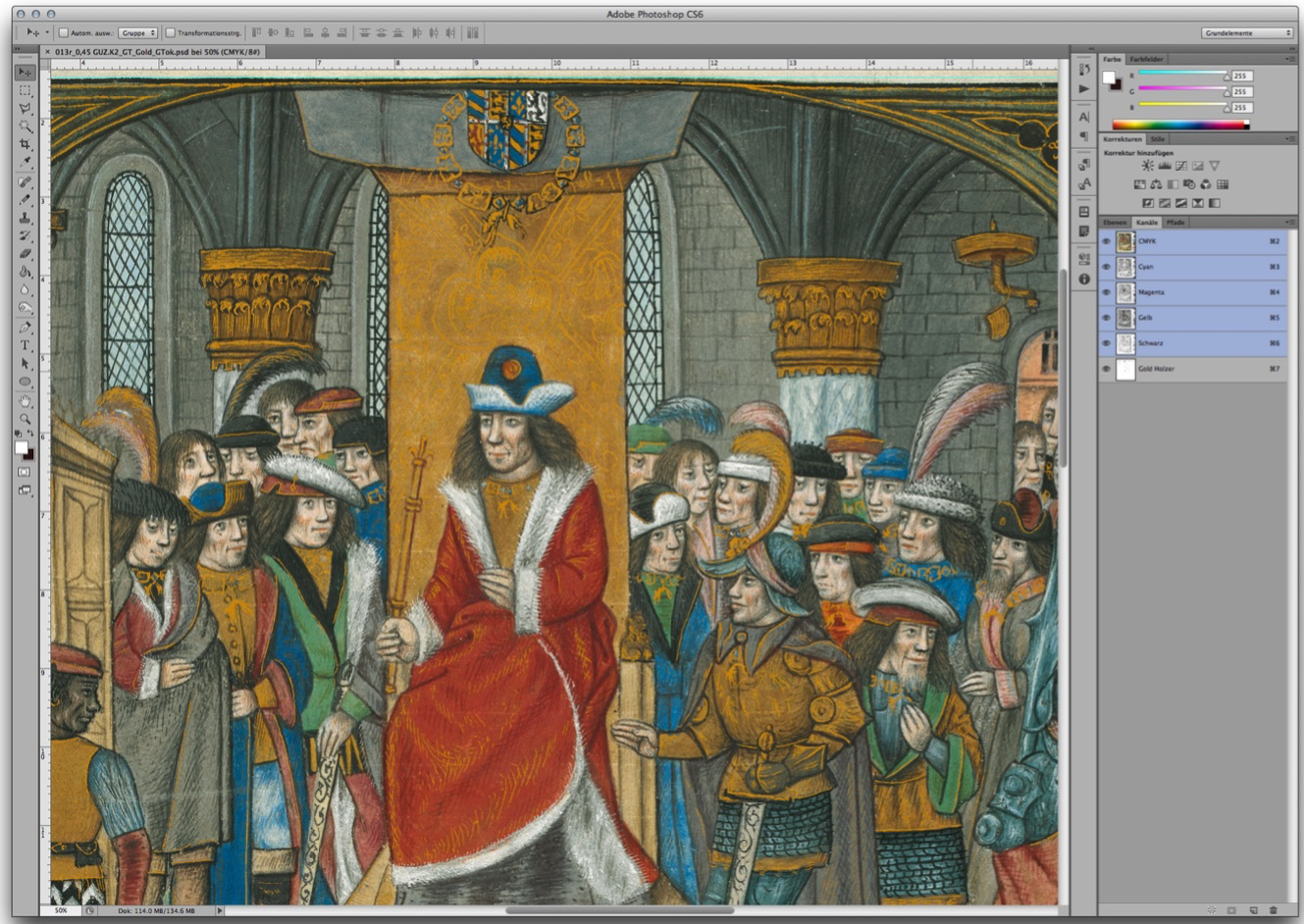Viewport: 1304px width, 924px height.
Task: Hide the Gelb channel
Action: point(1106,318)
